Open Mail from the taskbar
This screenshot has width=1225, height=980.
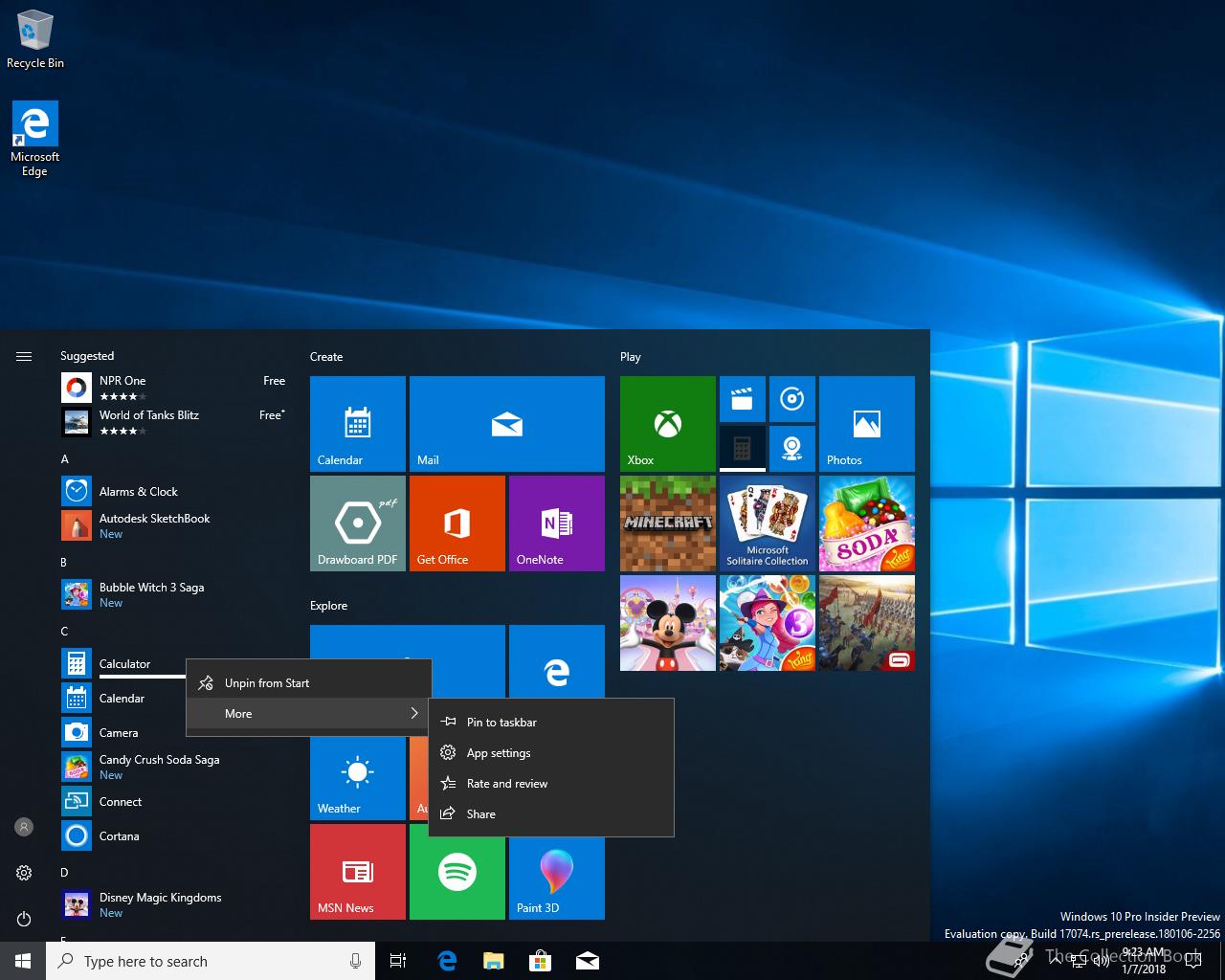(x=588, y=961)
